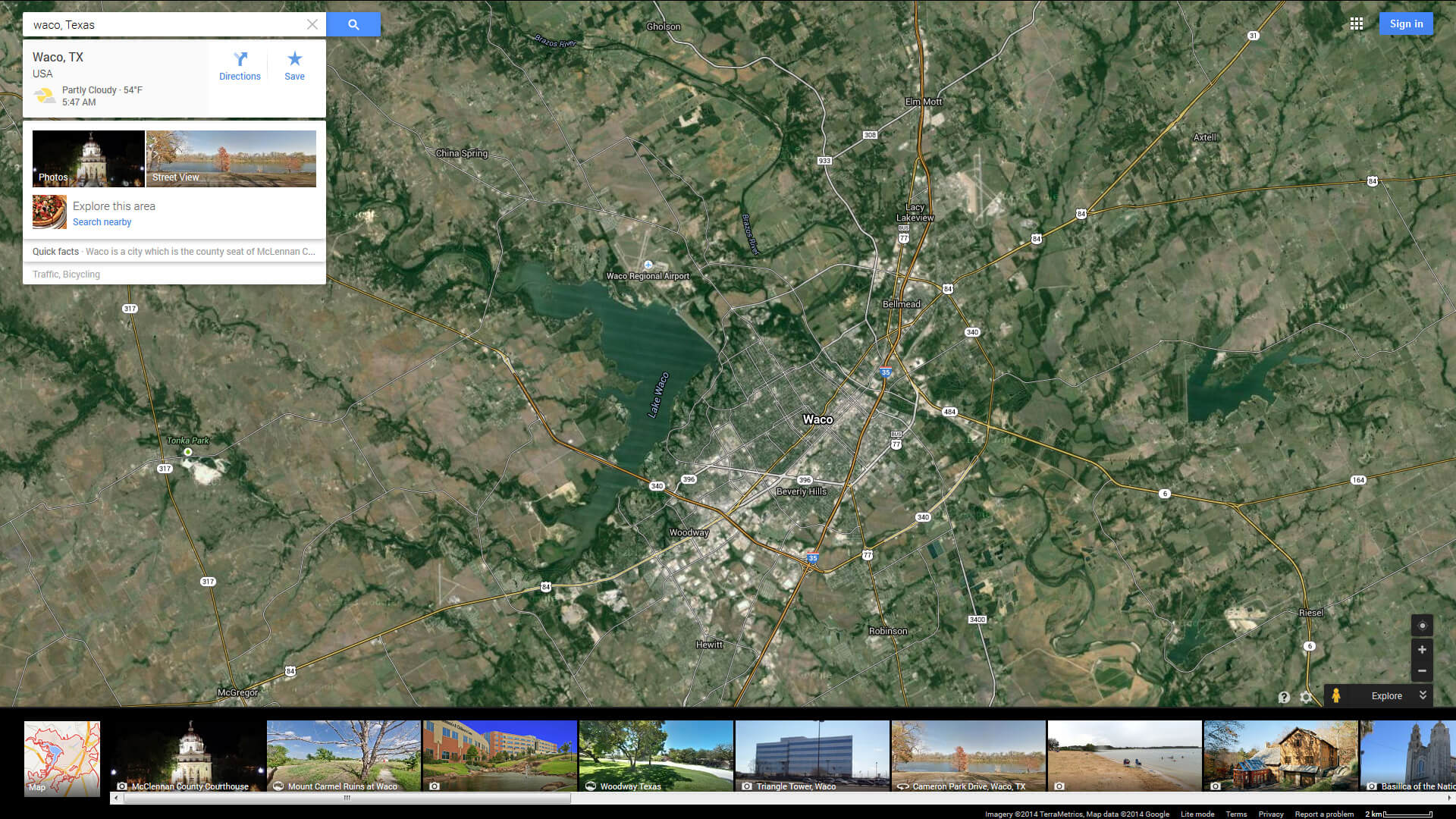Image resolution: width=1456 pixels, height=819 pixels.
Task: Collapse the Explore imagery strip
Action: [1423, 695]
